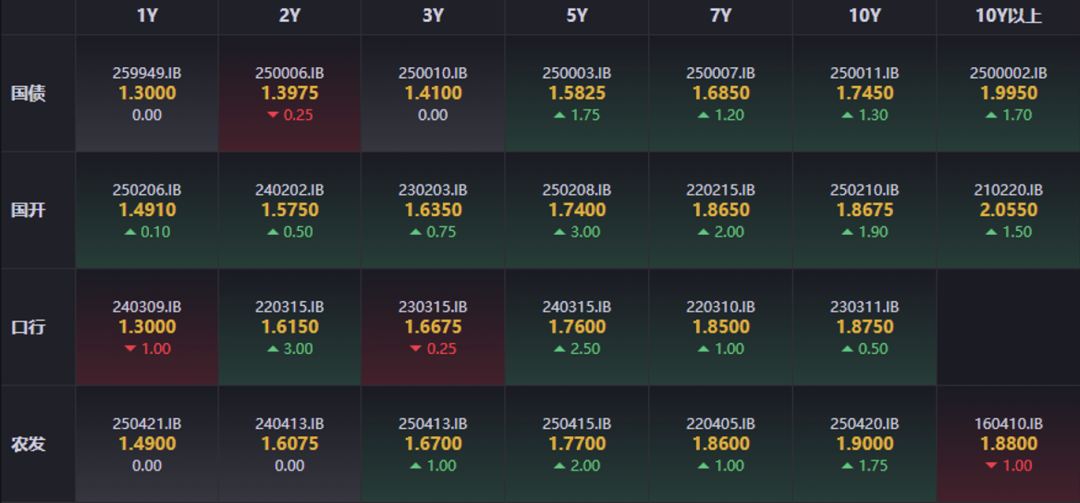This screenshot has height=503, width=1080.
Task: Click the red down arrow under 240309.IB
Action: (128, 349)
